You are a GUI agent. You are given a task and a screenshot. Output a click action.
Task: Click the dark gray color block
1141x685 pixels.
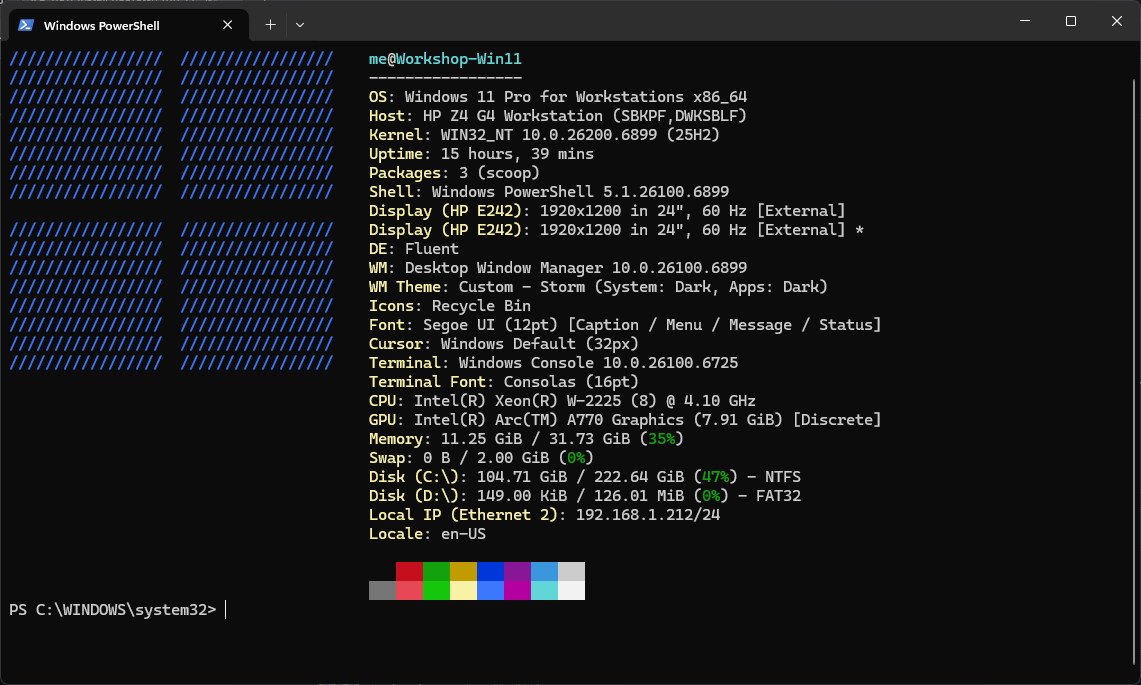coord(382,590)
